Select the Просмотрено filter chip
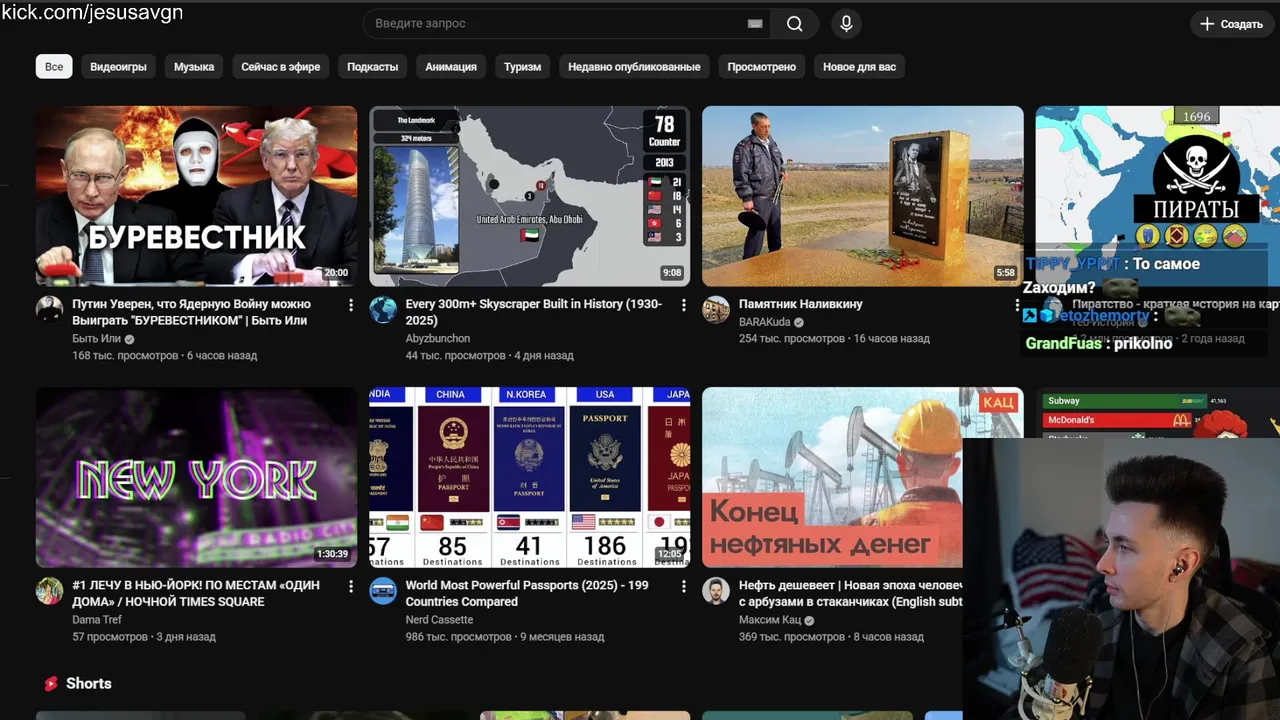Screen dimensions: 1280x720 (762, 67)
